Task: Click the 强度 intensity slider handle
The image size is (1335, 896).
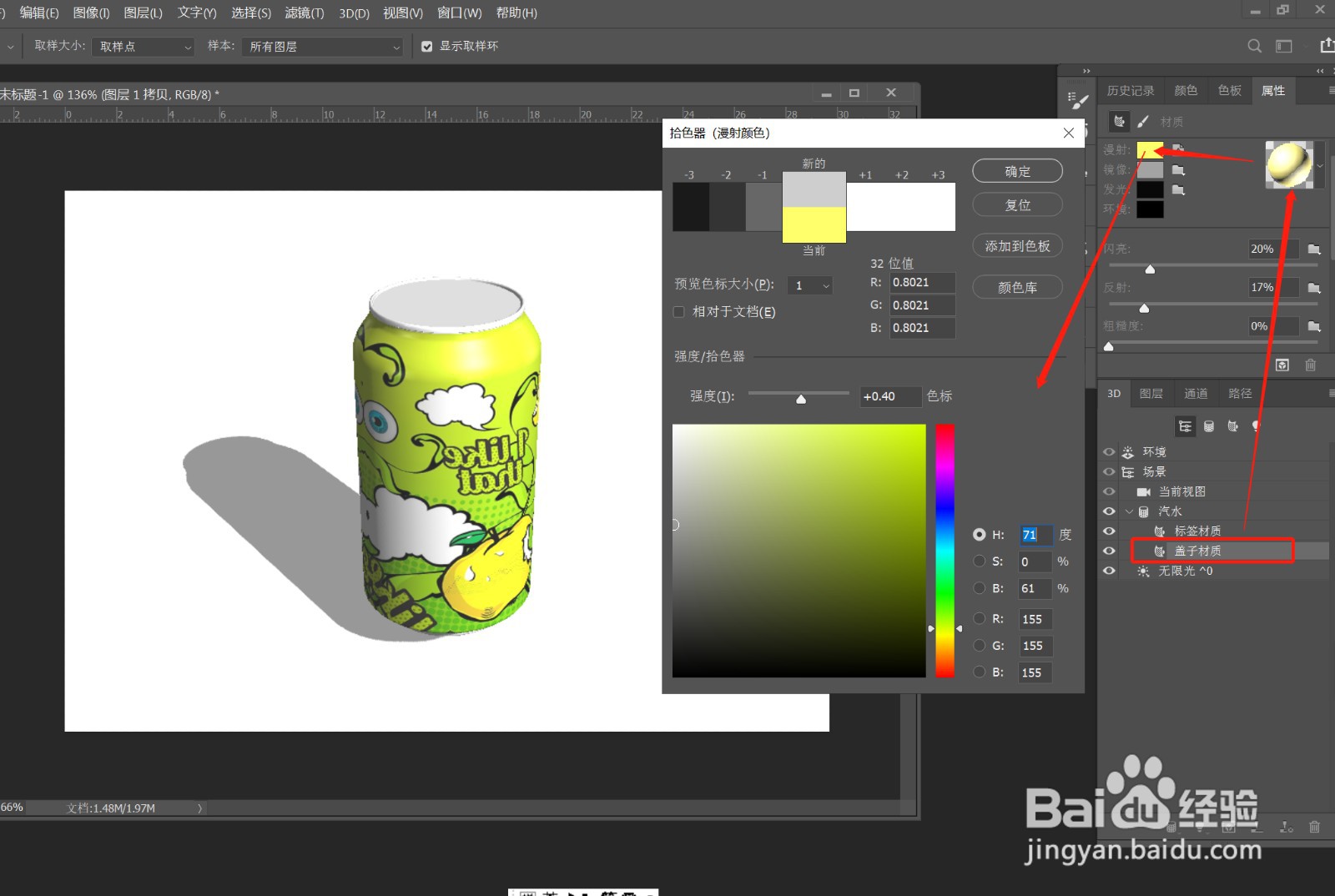Action: tap(801, 399)
